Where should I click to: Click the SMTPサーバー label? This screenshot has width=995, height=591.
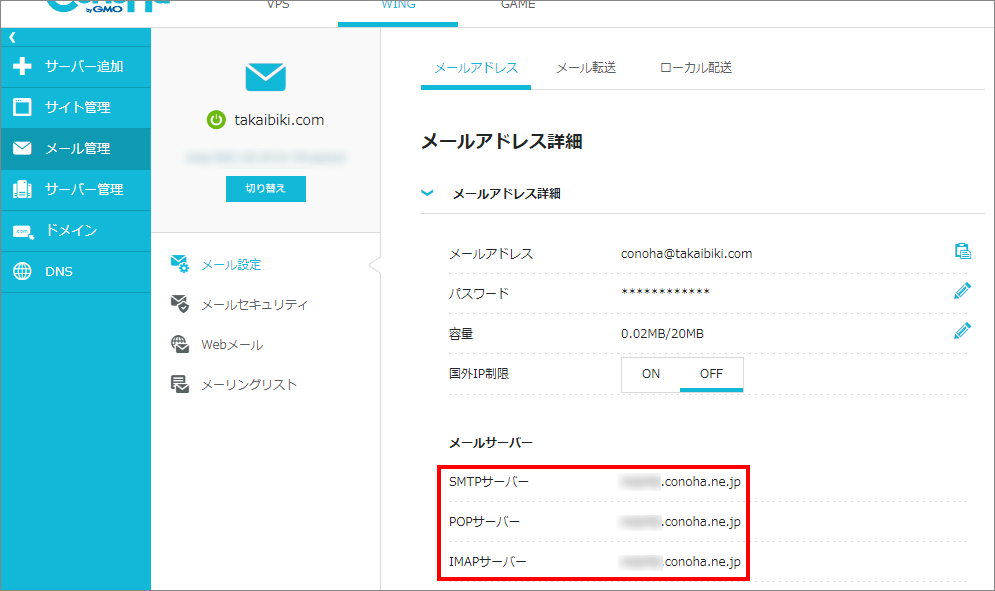click(x=489, y=482)
